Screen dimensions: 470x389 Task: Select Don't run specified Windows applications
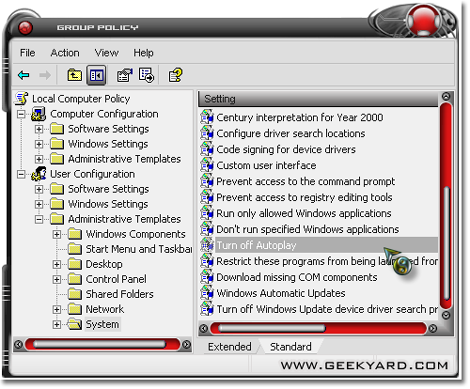click(307, 229)
